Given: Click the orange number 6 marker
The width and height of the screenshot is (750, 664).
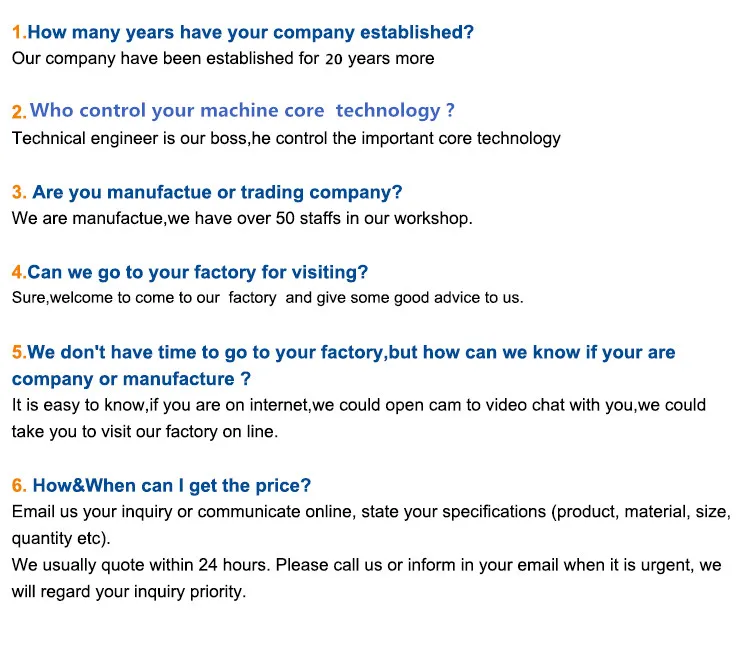Looking at the screenshot, I should [x=18, y=486].
